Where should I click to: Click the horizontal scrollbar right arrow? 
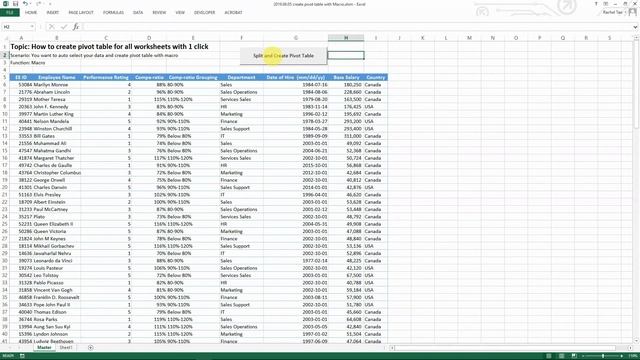point(631,348)
